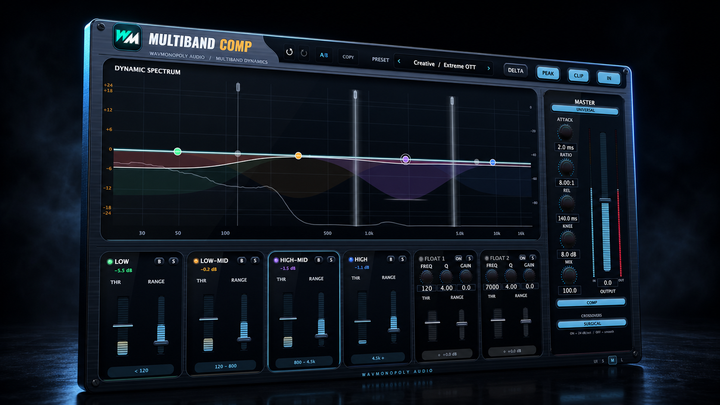Click the master REL knob

point(567,203)
